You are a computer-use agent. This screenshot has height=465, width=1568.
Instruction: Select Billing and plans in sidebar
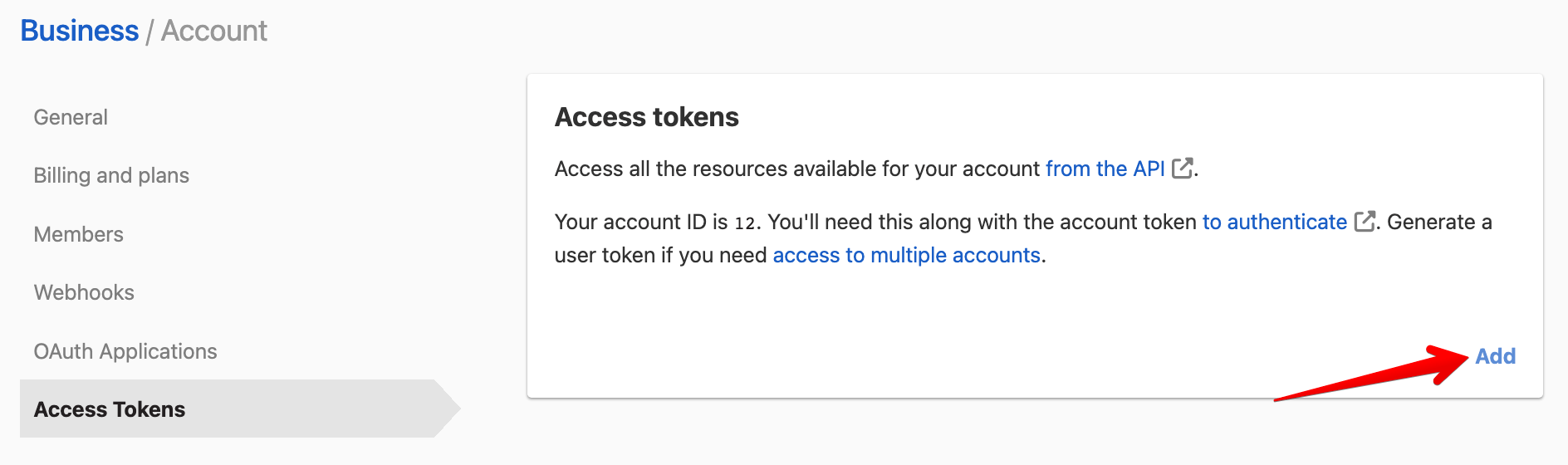111,175
